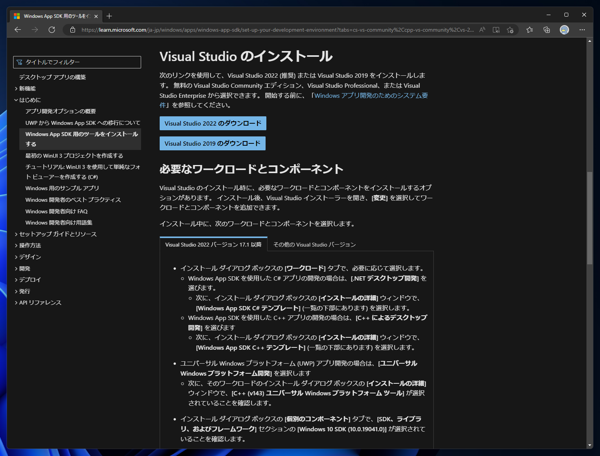This screenshot has width=600, height=456.
Task: Open the WinUI 3 フォト ビューアー tutorial item
Action: [x=83, y=172]
